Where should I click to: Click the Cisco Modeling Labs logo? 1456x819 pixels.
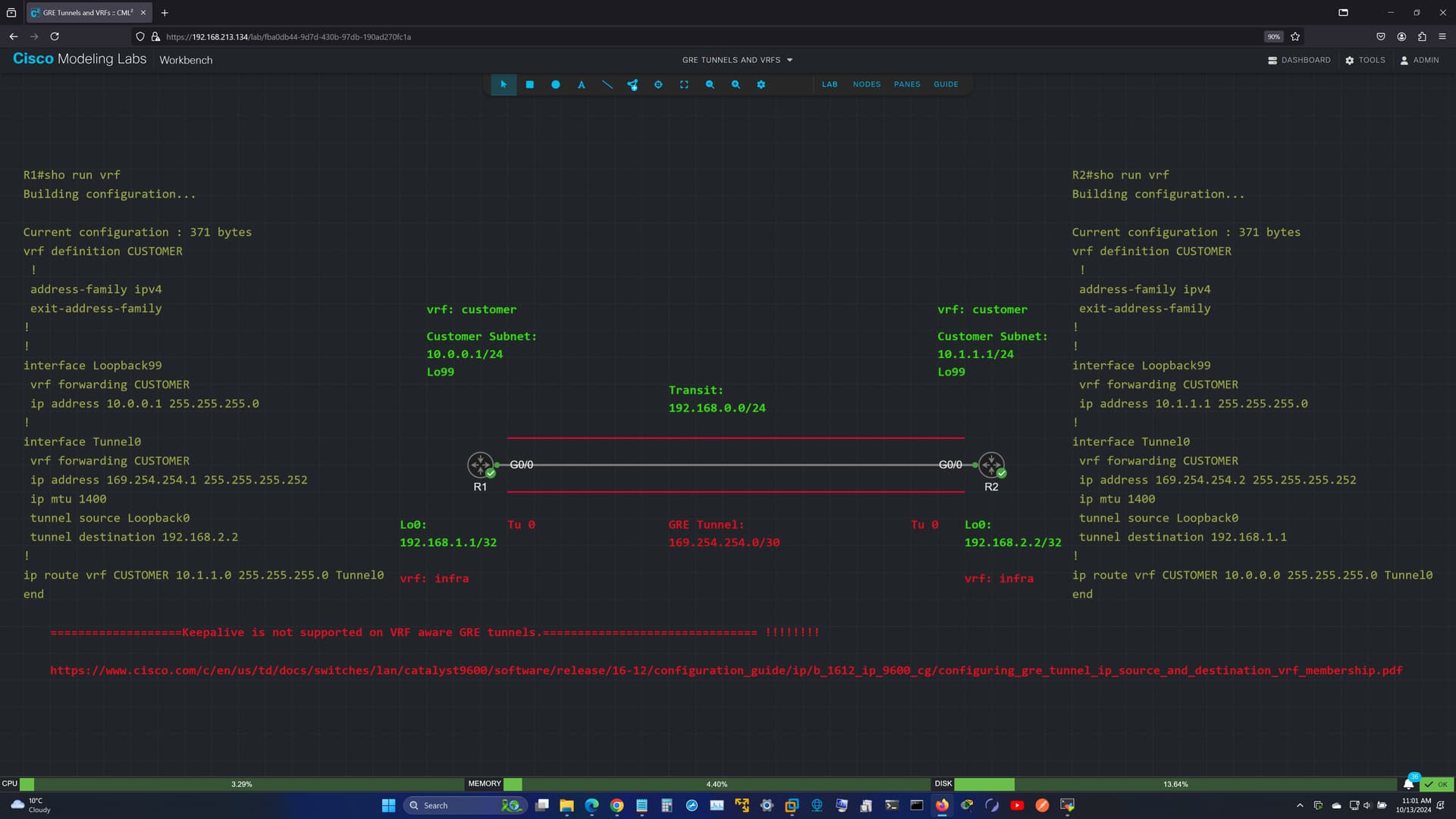point(80,59)
